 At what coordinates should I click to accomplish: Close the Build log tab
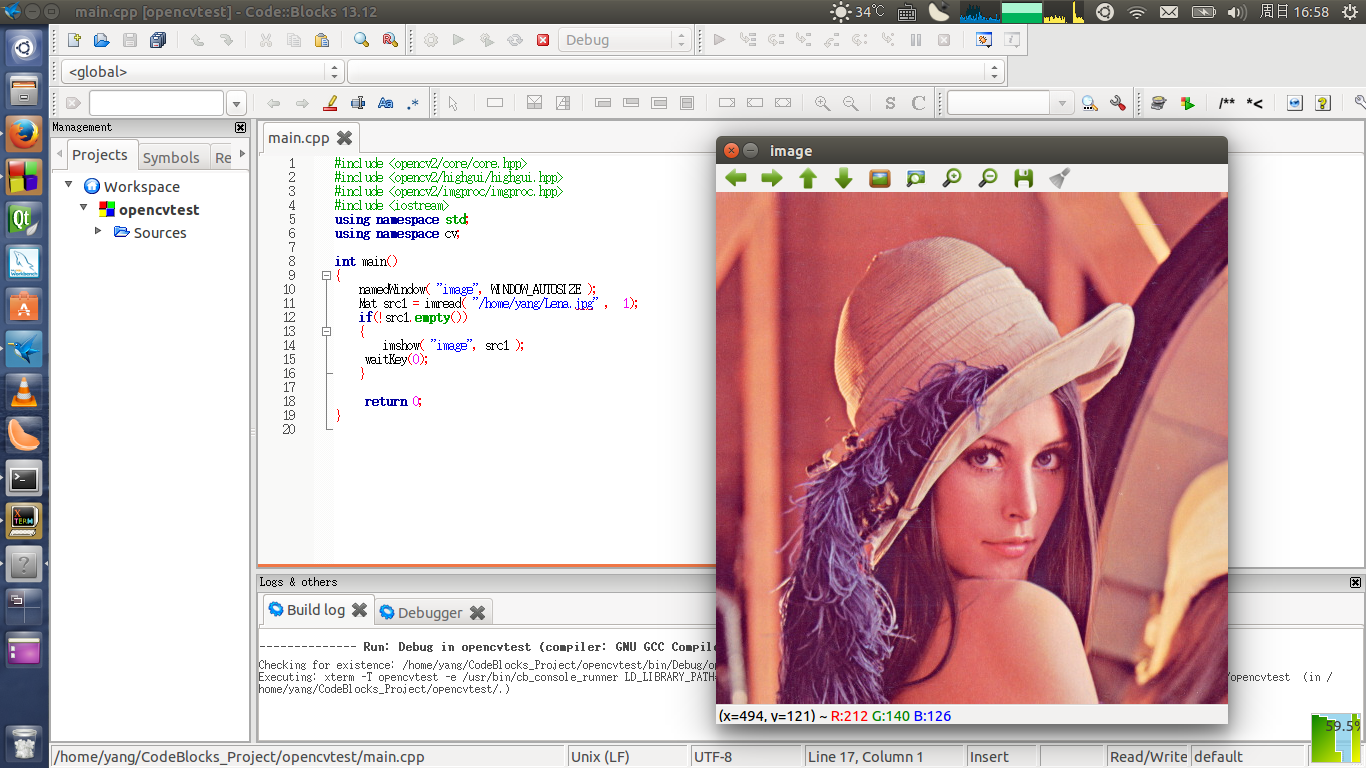[360, 609]
